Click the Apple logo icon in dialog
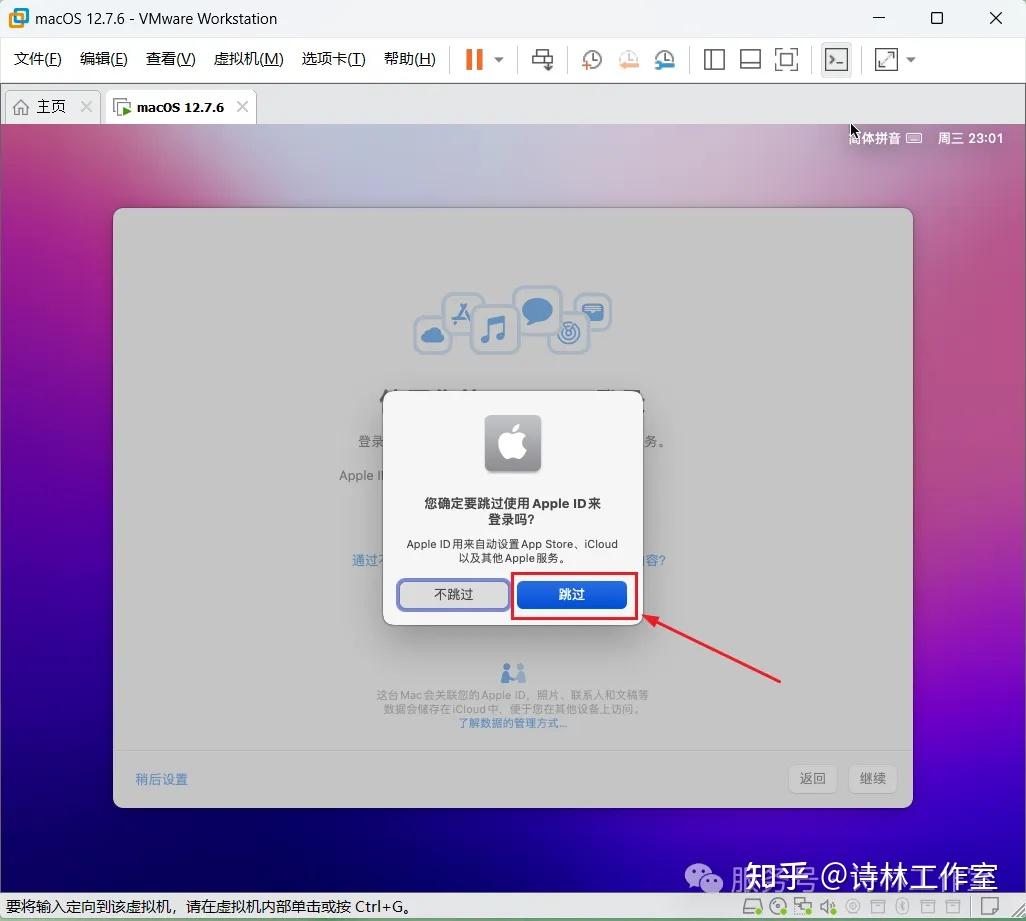Screen dimensions: 1026x921 512,443
